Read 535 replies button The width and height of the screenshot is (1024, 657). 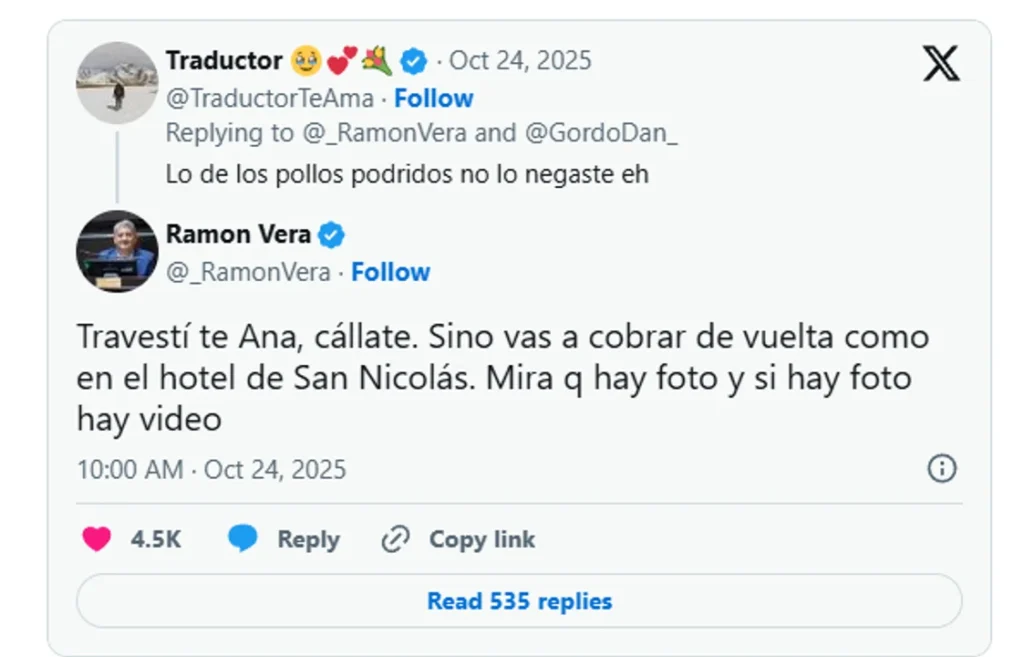click(x=519, y=601)
